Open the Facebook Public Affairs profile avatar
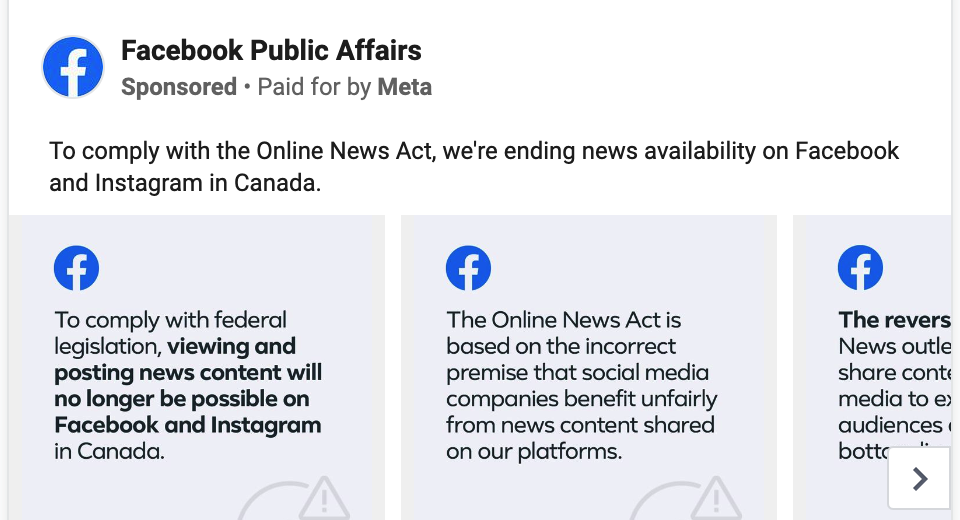This screenshot has height=520, width=960. pos(73,67)
